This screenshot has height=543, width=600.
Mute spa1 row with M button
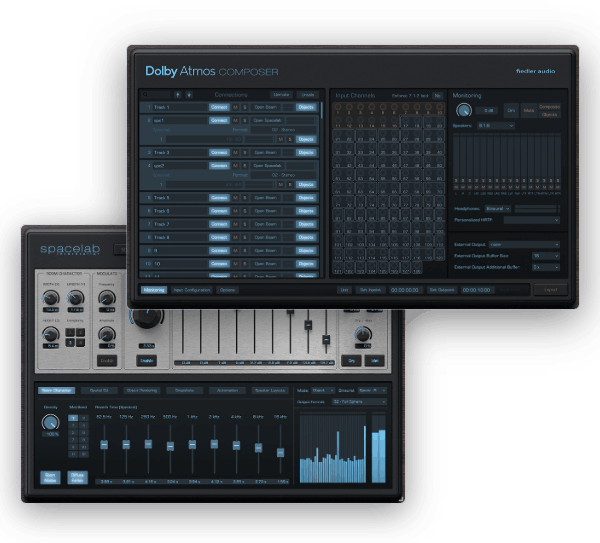[x=236, y=120]
